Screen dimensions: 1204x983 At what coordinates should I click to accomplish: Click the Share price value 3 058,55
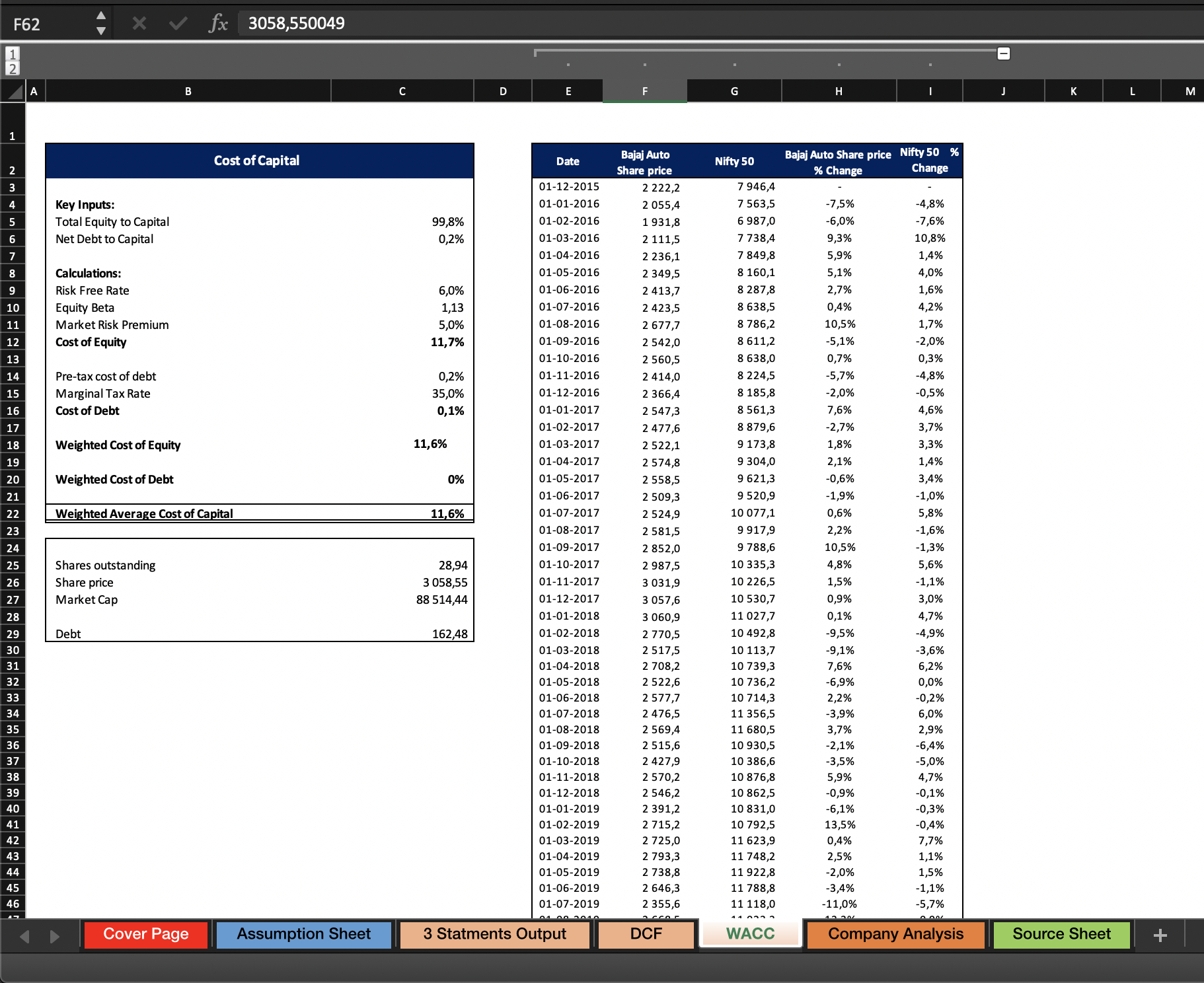445,583
